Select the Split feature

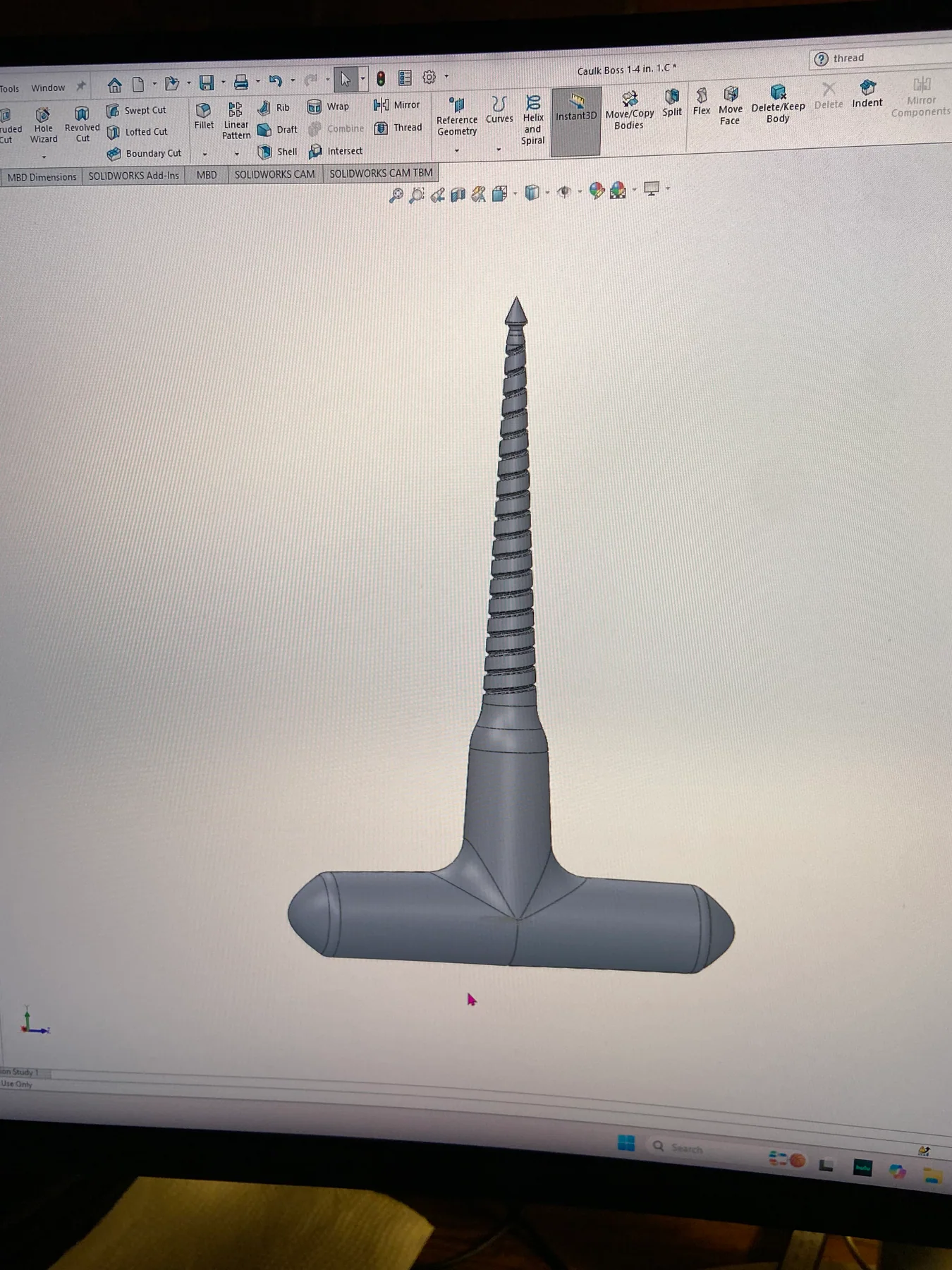(672, 102)
